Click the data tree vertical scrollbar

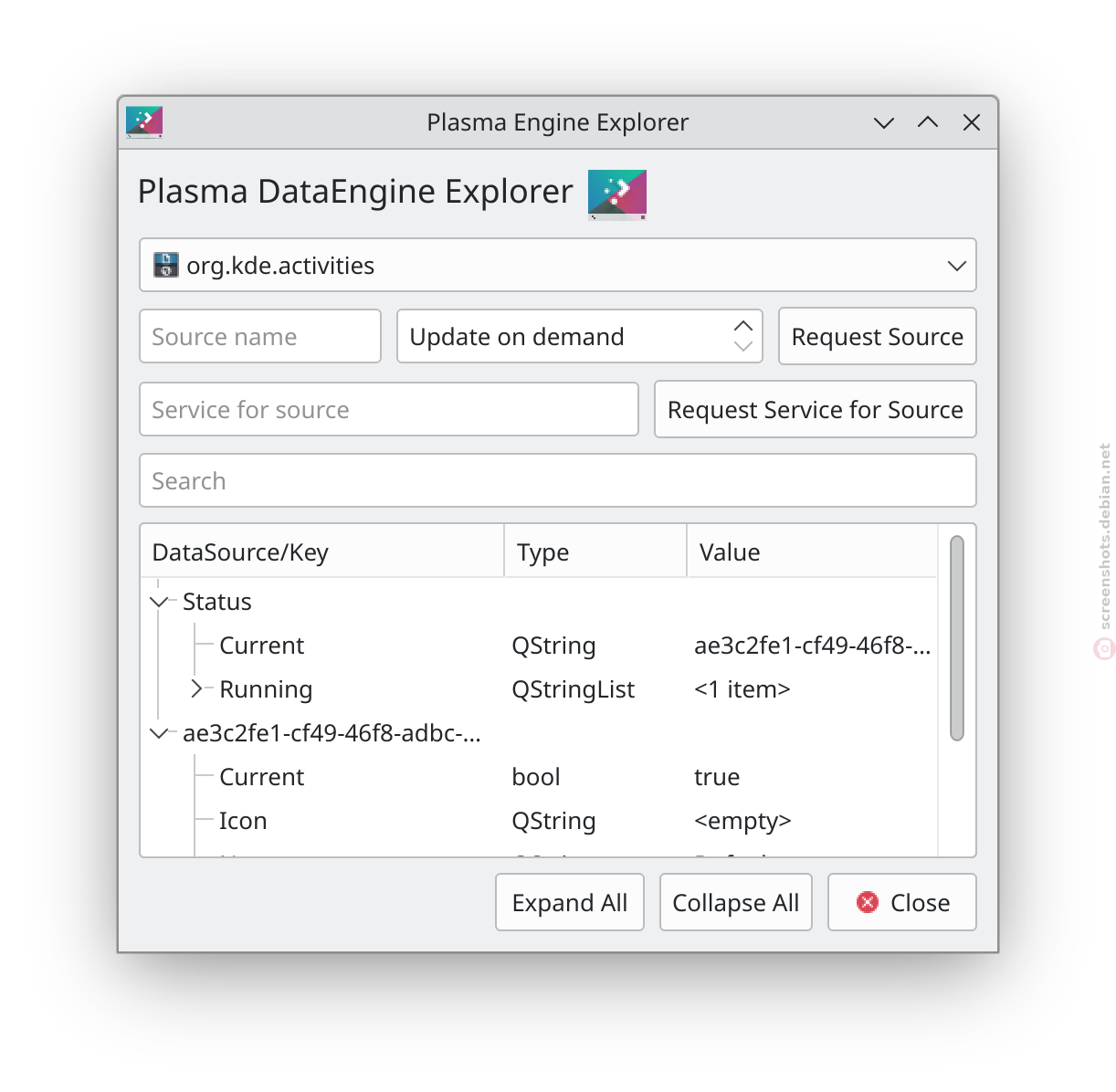(x=957, y=638)
